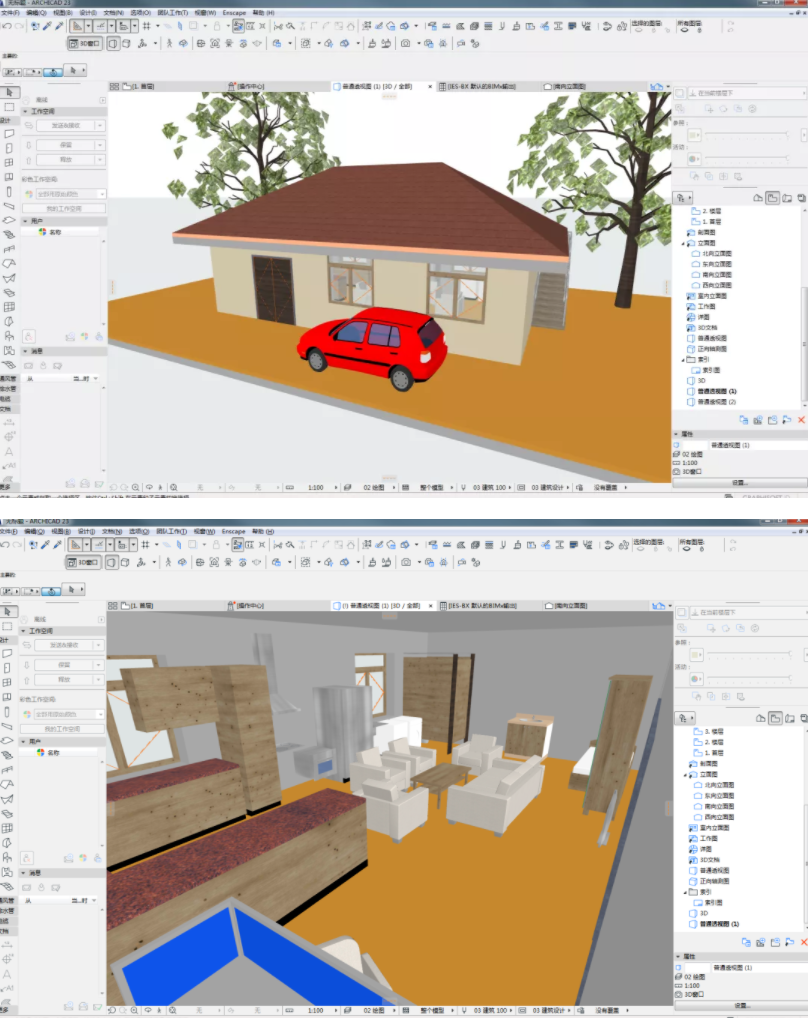Open the 设计(D) menu in the upper window
Viewport: 808px width, 1018px height.
click(88, 13)
